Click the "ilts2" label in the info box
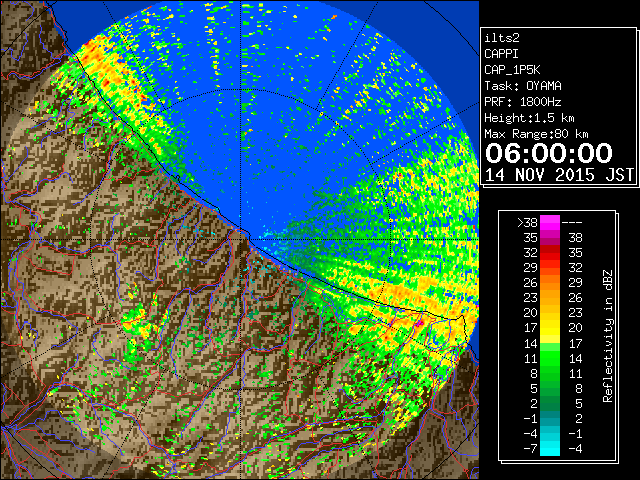 [502, 38]
